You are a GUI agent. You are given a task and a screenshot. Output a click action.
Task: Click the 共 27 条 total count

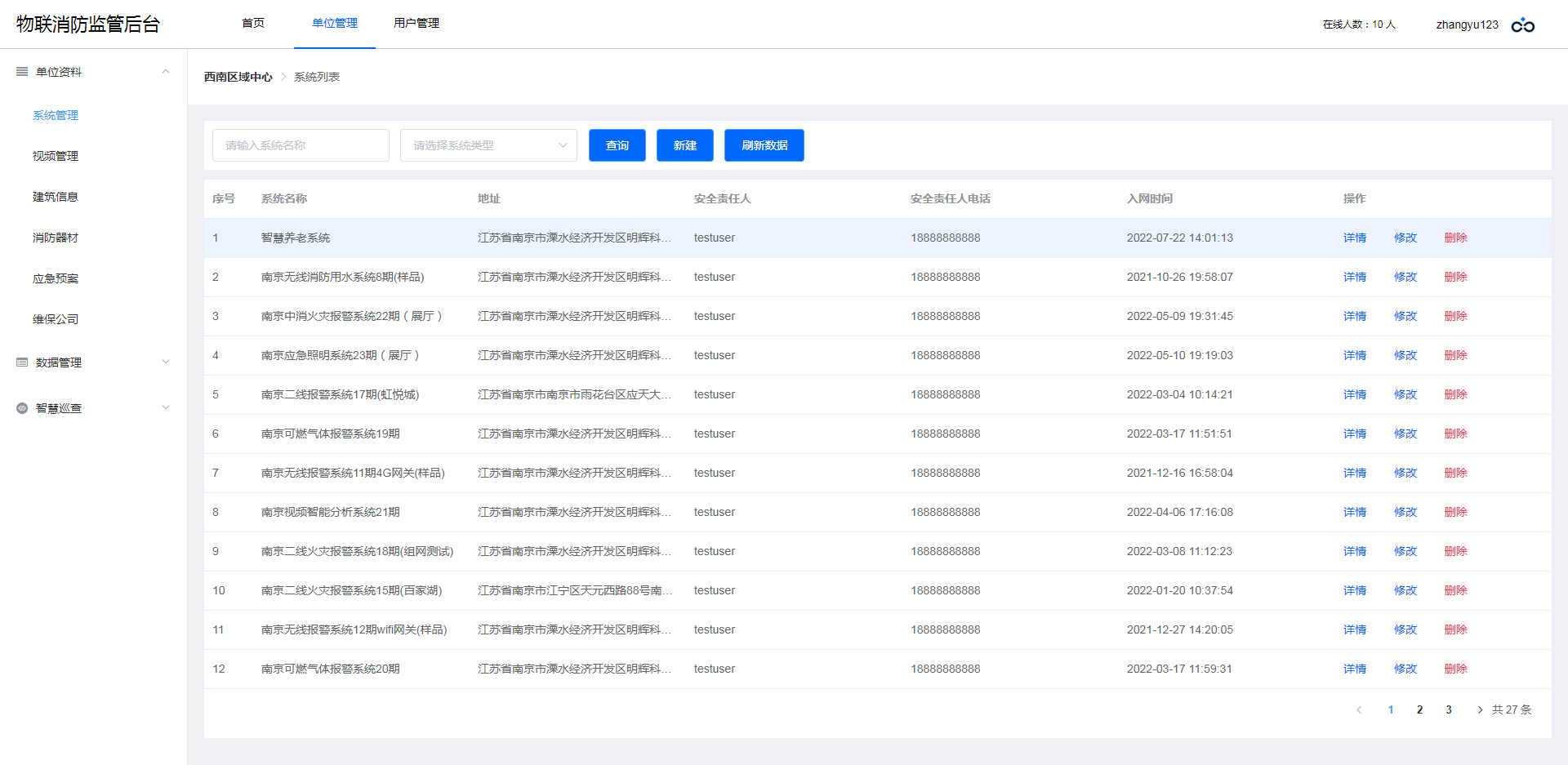(1512, 709)
